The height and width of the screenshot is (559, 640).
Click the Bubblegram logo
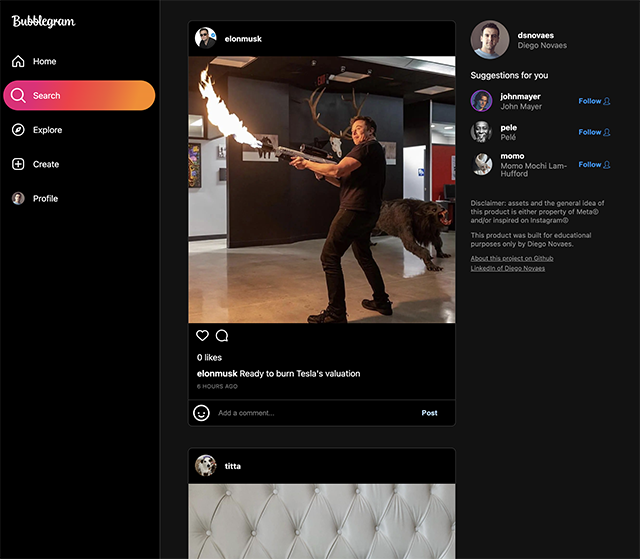coord(43,21)
